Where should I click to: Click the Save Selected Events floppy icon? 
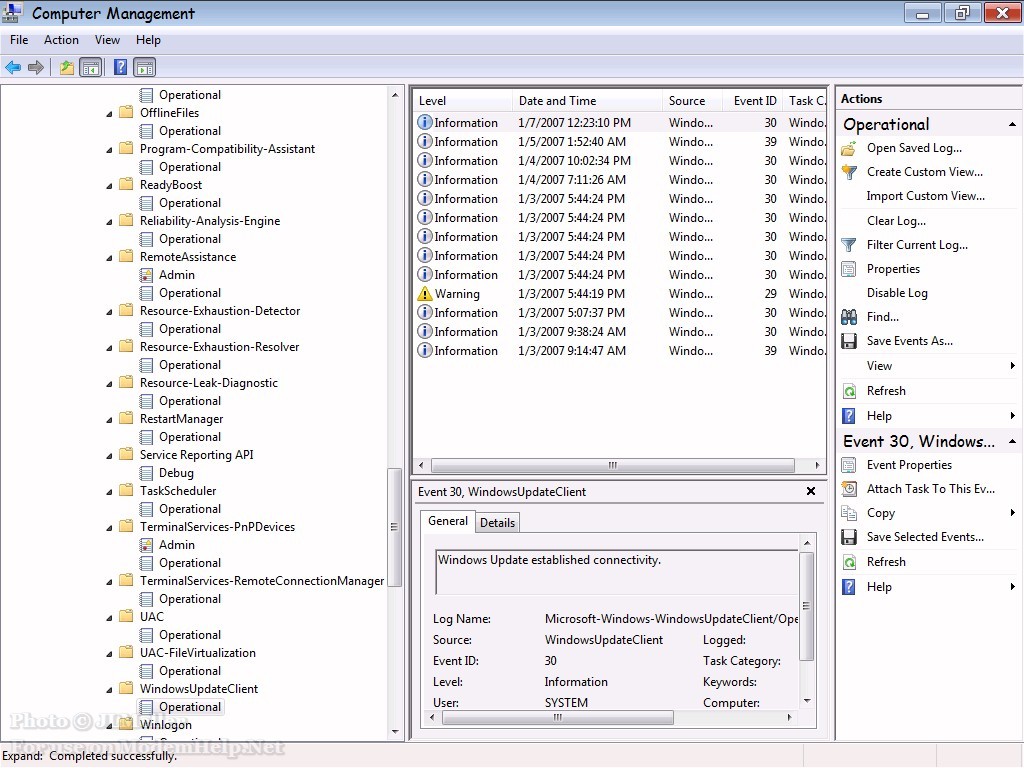849,537
